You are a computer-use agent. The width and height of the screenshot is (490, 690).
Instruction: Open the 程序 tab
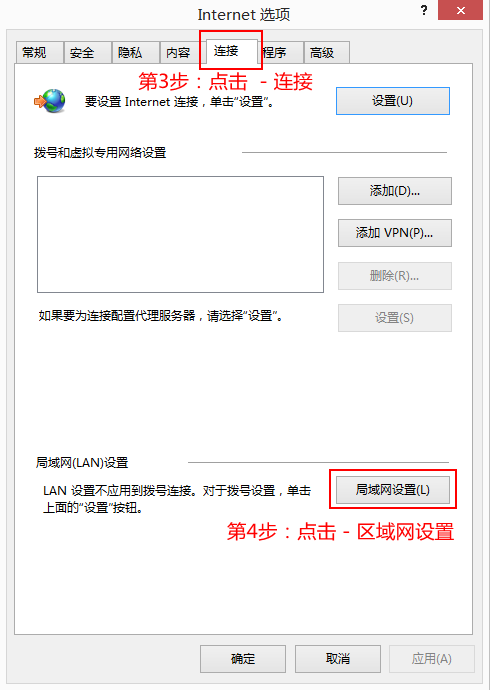(281, 53)
